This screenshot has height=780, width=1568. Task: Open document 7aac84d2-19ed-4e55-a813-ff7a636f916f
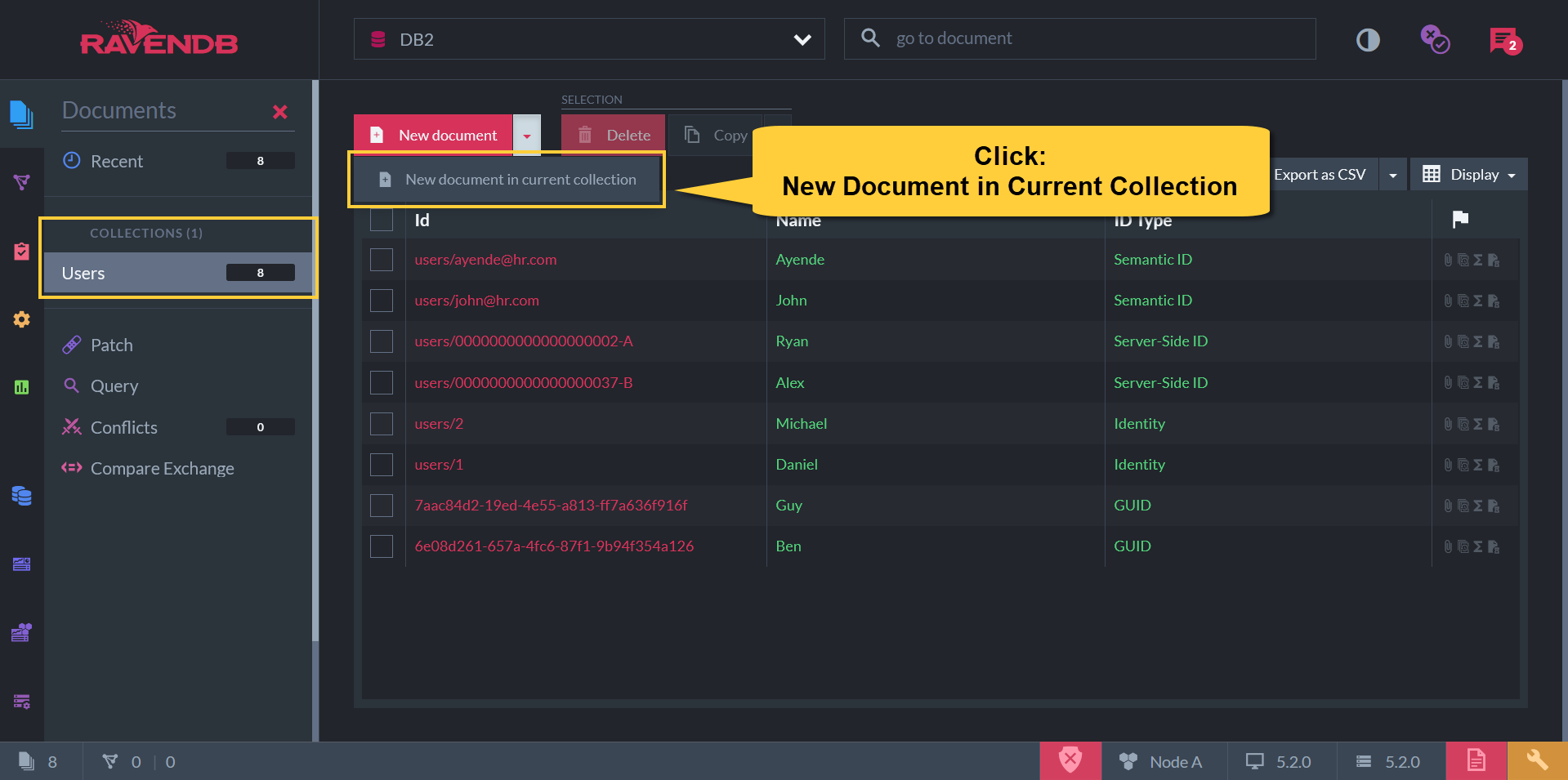pos(551,506)
